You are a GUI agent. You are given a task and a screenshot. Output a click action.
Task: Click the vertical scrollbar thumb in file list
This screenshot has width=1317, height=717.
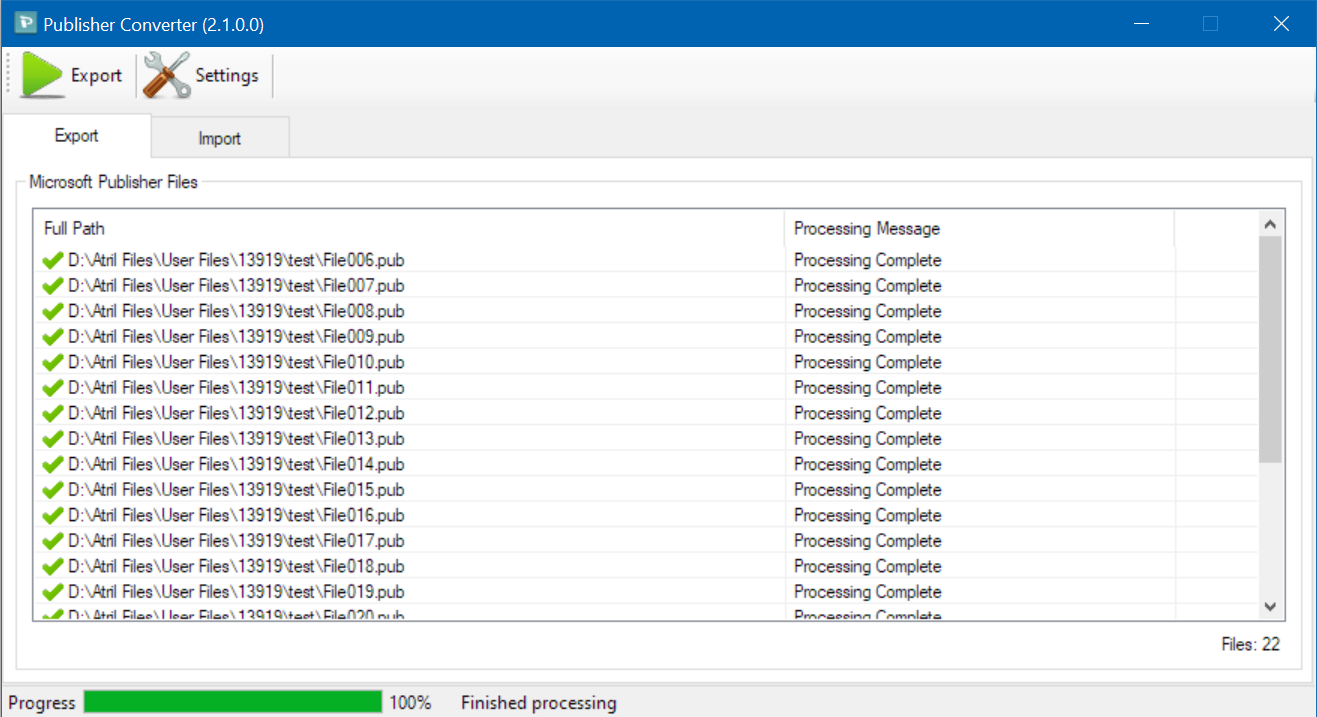(x=1270, y=350)
